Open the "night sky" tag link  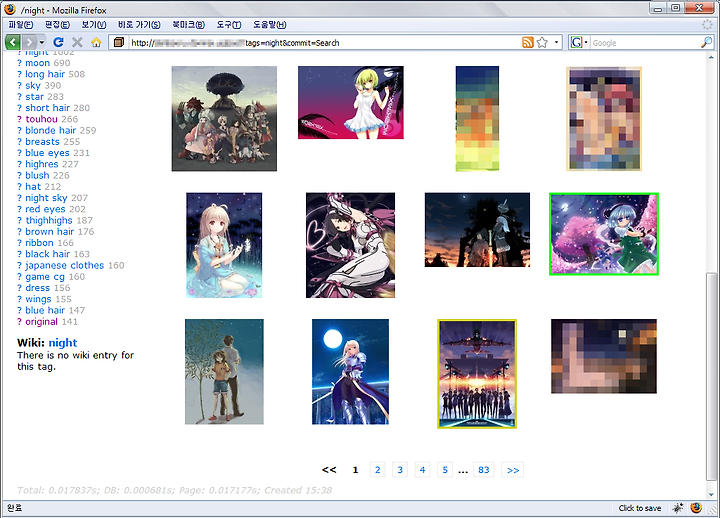pyautogui.click(x=46, y=198)
